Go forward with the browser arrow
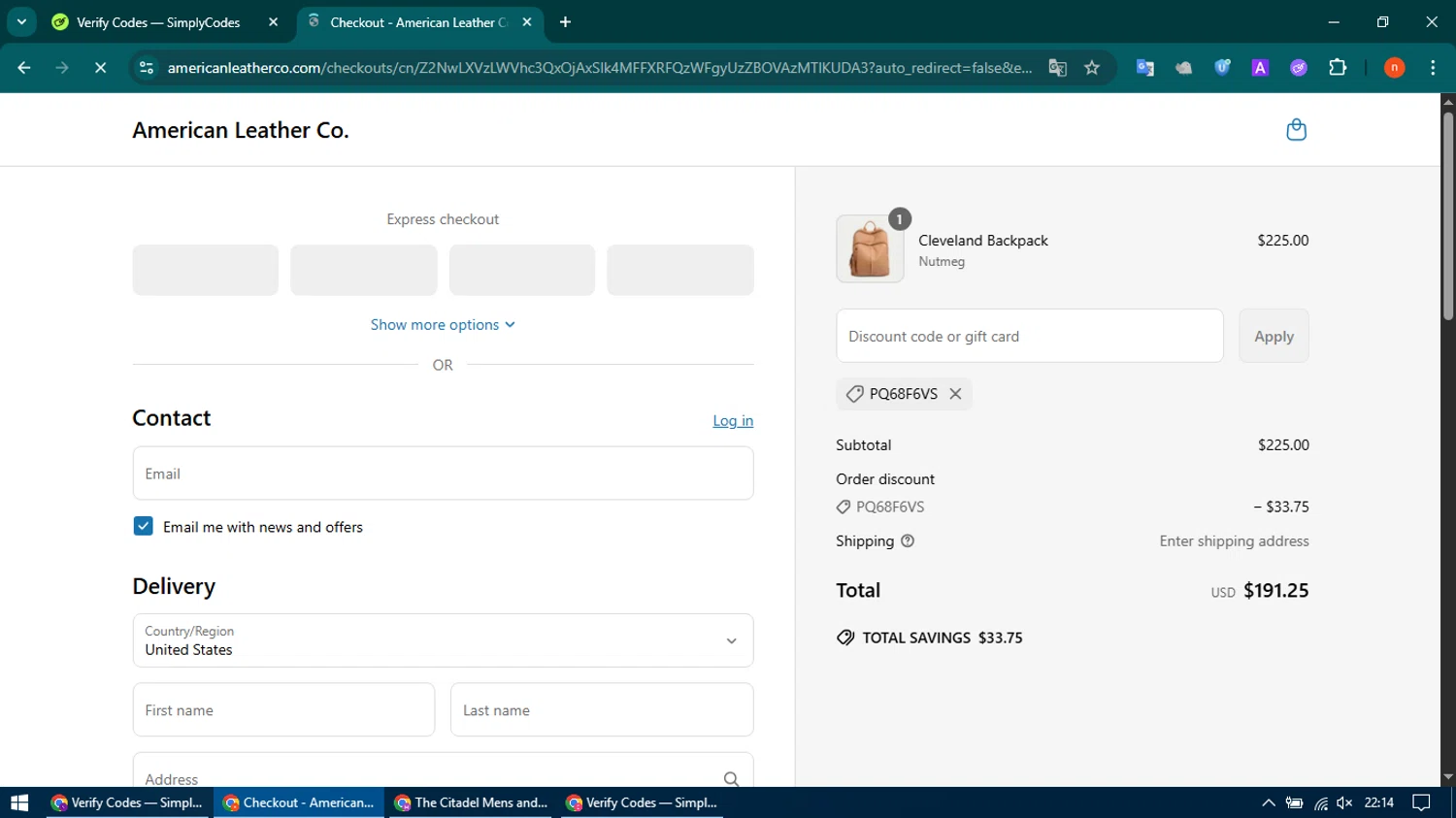 (62, 68)
